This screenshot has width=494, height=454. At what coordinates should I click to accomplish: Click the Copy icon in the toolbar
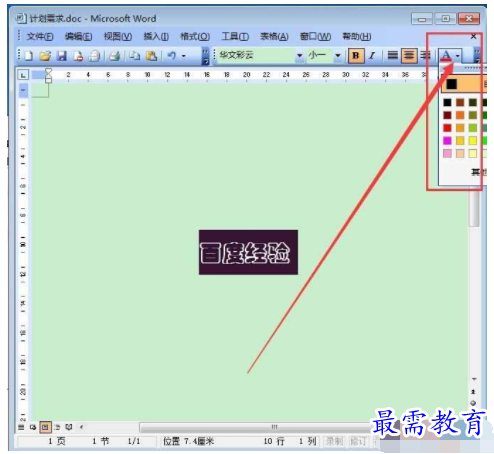(x=135, y=56)
